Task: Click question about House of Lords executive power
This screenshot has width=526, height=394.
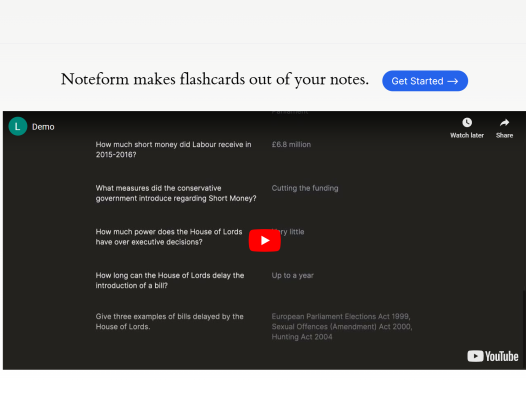Action: [x=169, y=237]
